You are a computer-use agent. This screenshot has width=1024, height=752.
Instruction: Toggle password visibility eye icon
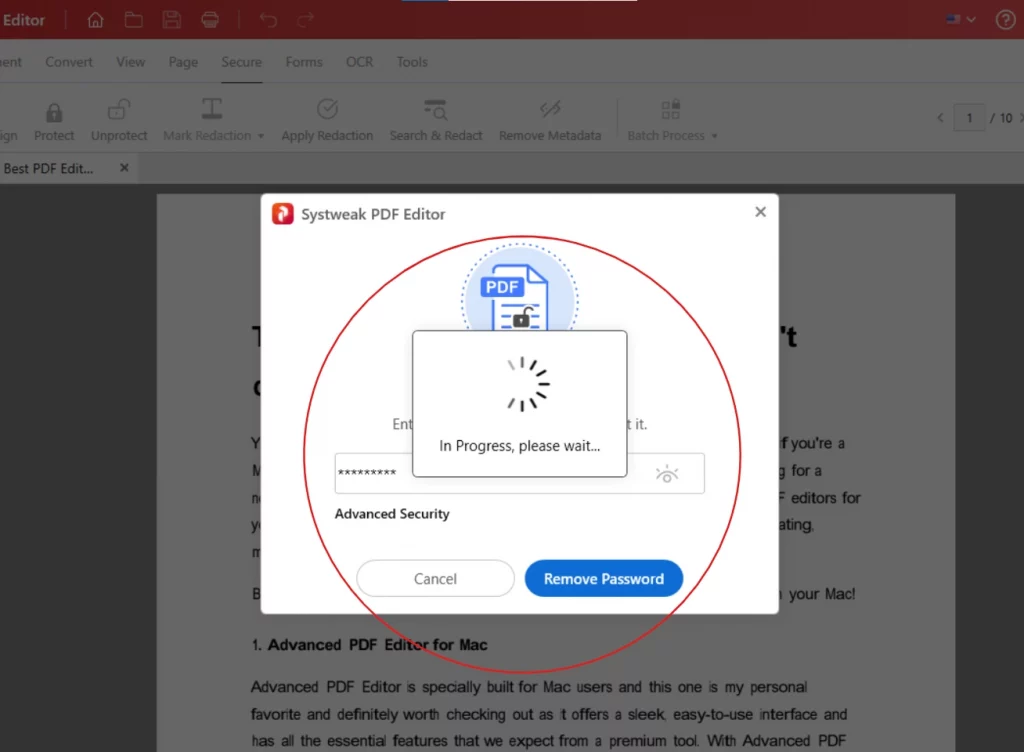point(667,474)
